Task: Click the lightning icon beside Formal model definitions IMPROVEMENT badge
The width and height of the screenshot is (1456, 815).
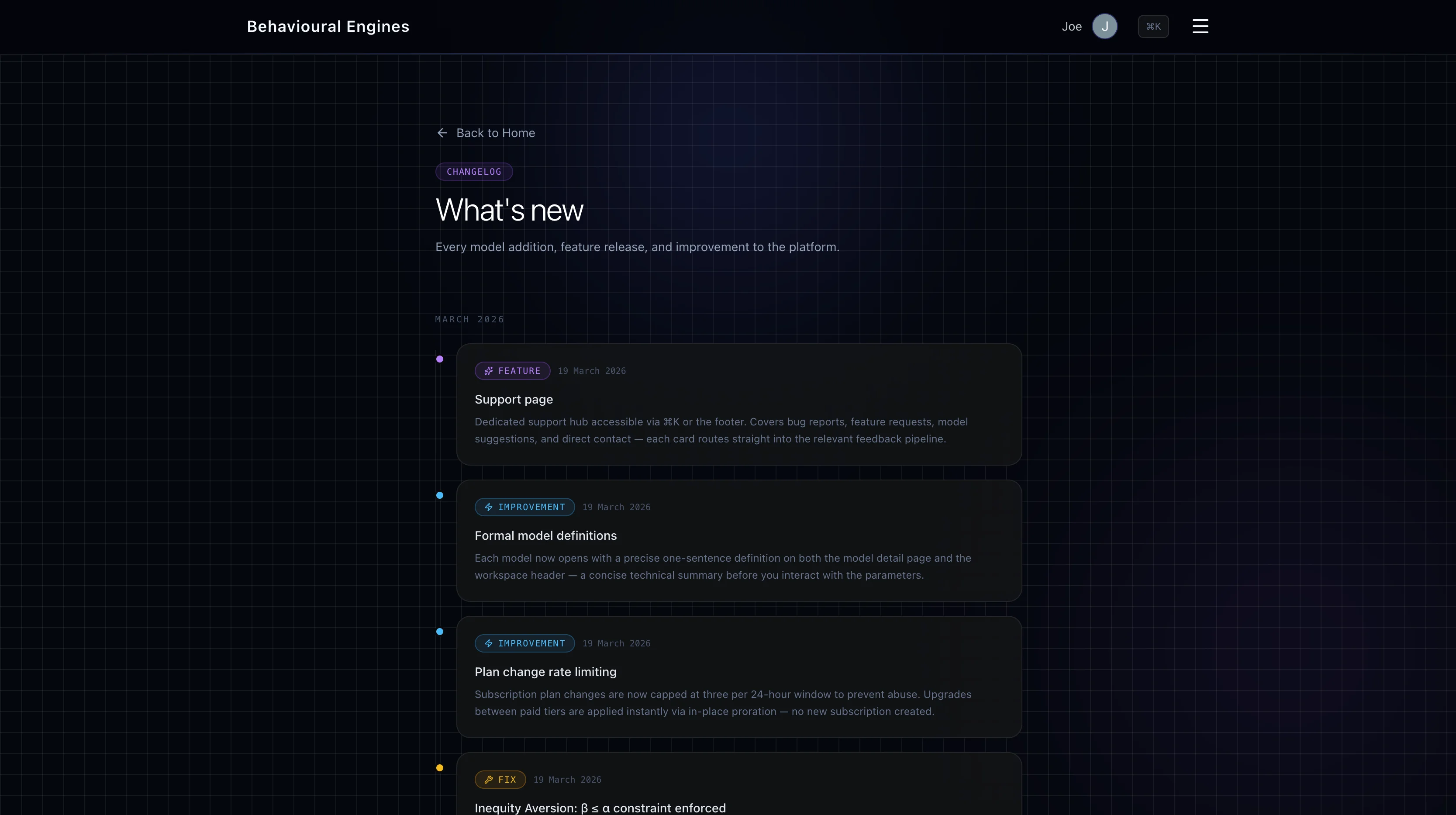Action: point(488,507)
